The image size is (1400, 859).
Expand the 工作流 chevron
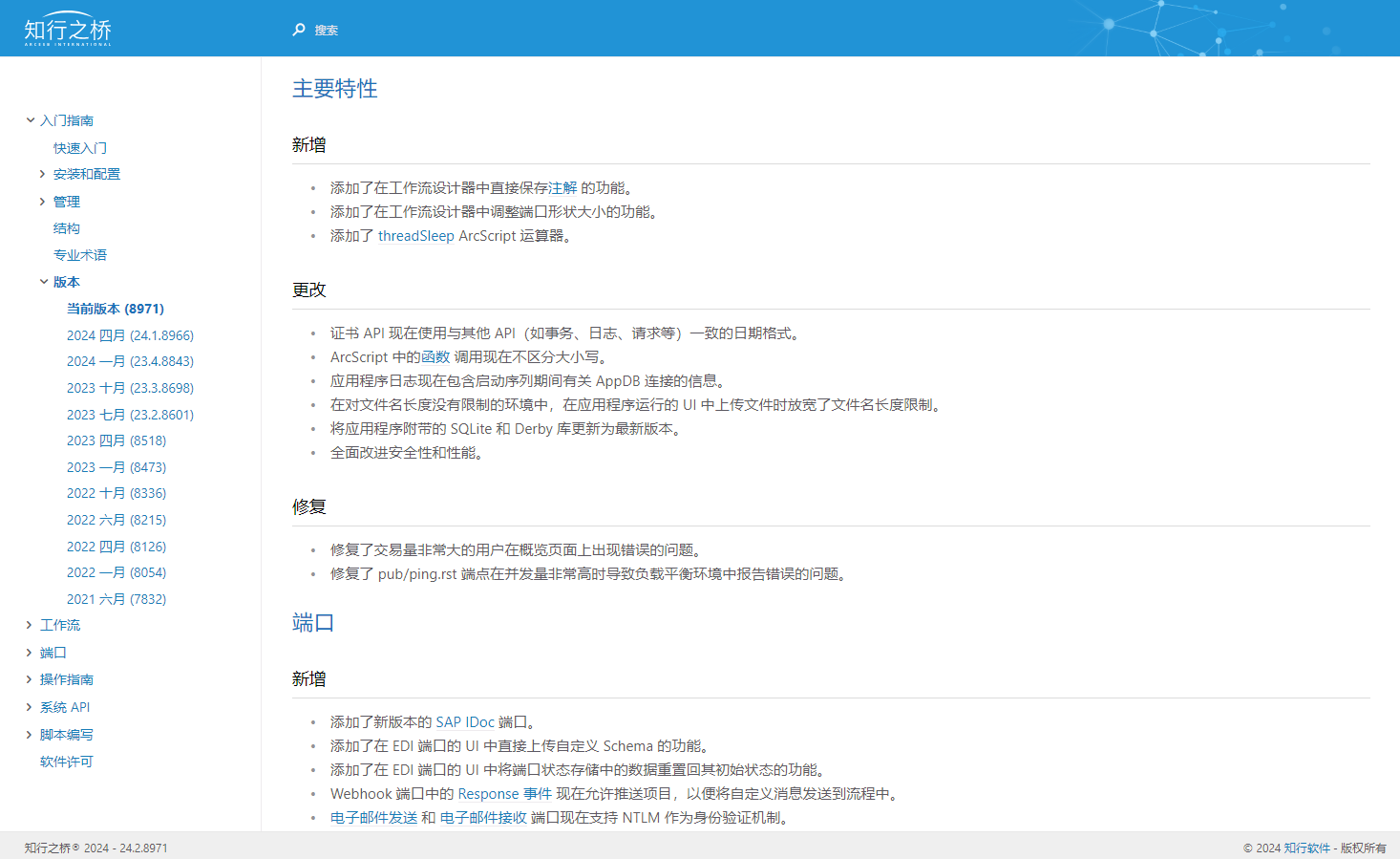[30, 625]
